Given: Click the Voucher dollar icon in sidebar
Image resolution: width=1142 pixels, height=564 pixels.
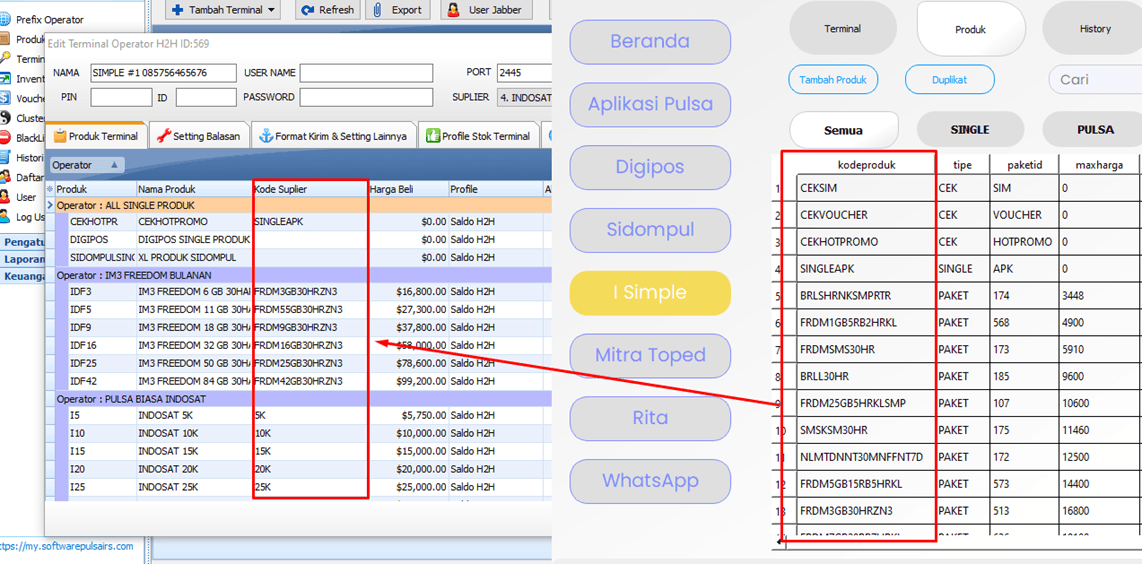Looking at the screenshot, I should point(5,98).
